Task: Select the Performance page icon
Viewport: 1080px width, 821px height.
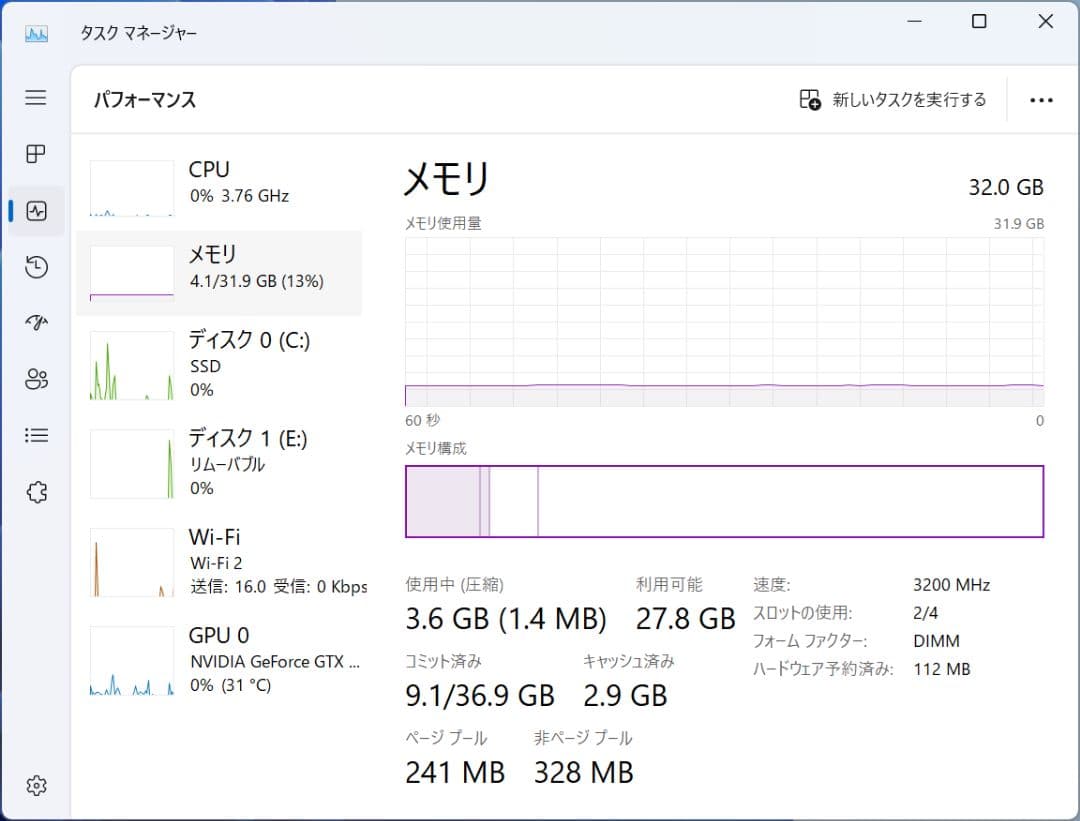Action: coord(35,210)
